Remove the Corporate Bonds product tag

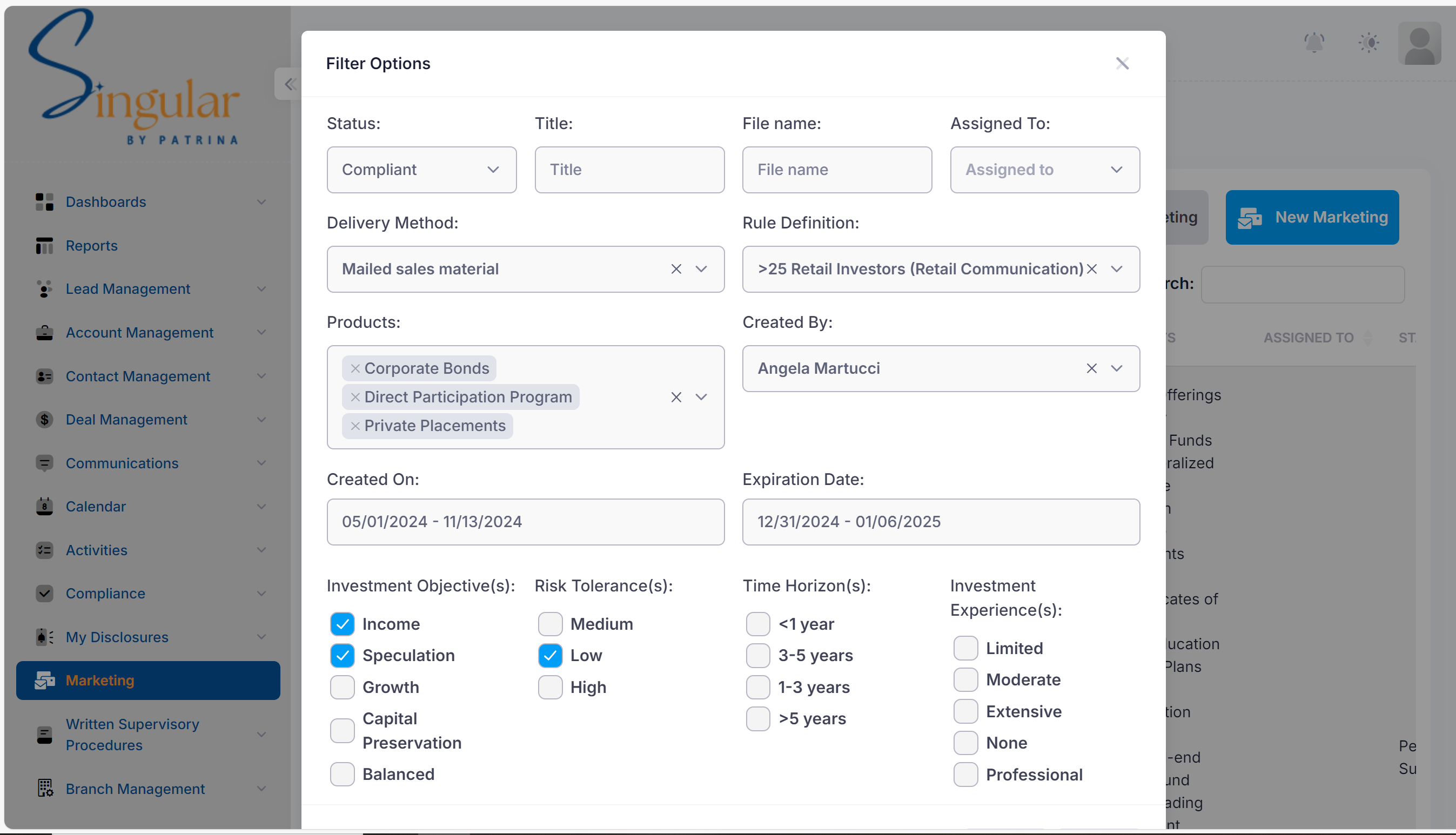click(355, 368)
